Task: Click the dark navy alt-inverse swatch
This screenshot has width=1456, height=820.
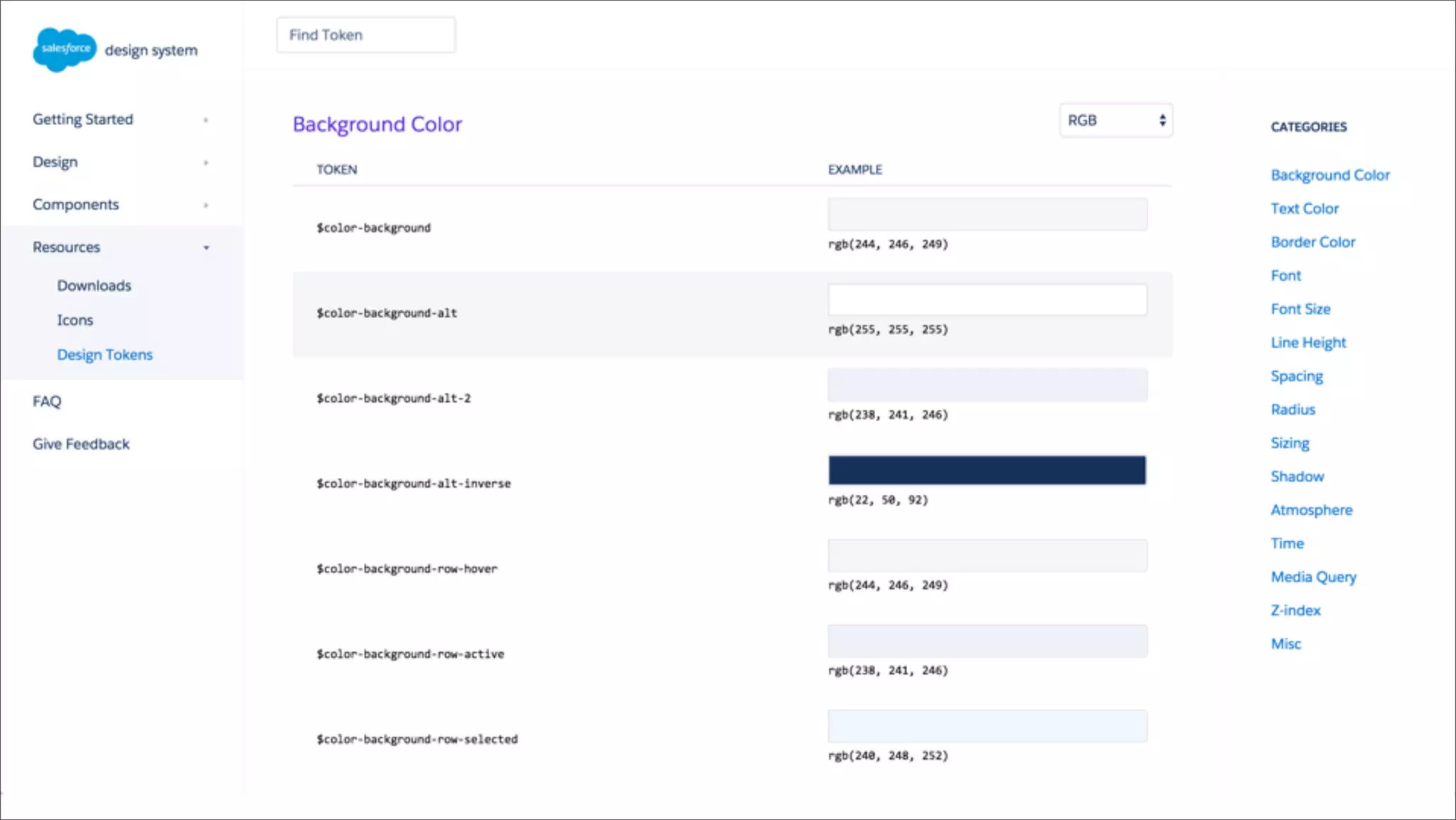Action: [987, 470]
